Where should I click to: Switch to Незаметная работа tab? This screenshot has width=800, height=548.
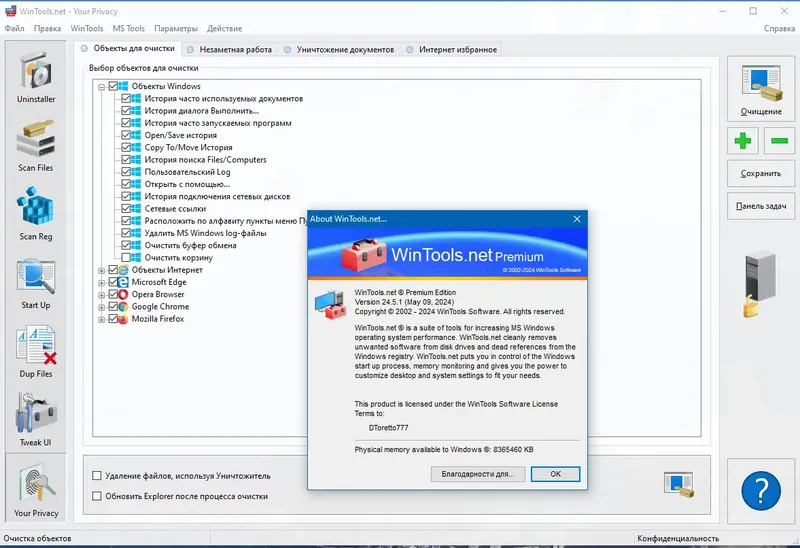point(230,49)
